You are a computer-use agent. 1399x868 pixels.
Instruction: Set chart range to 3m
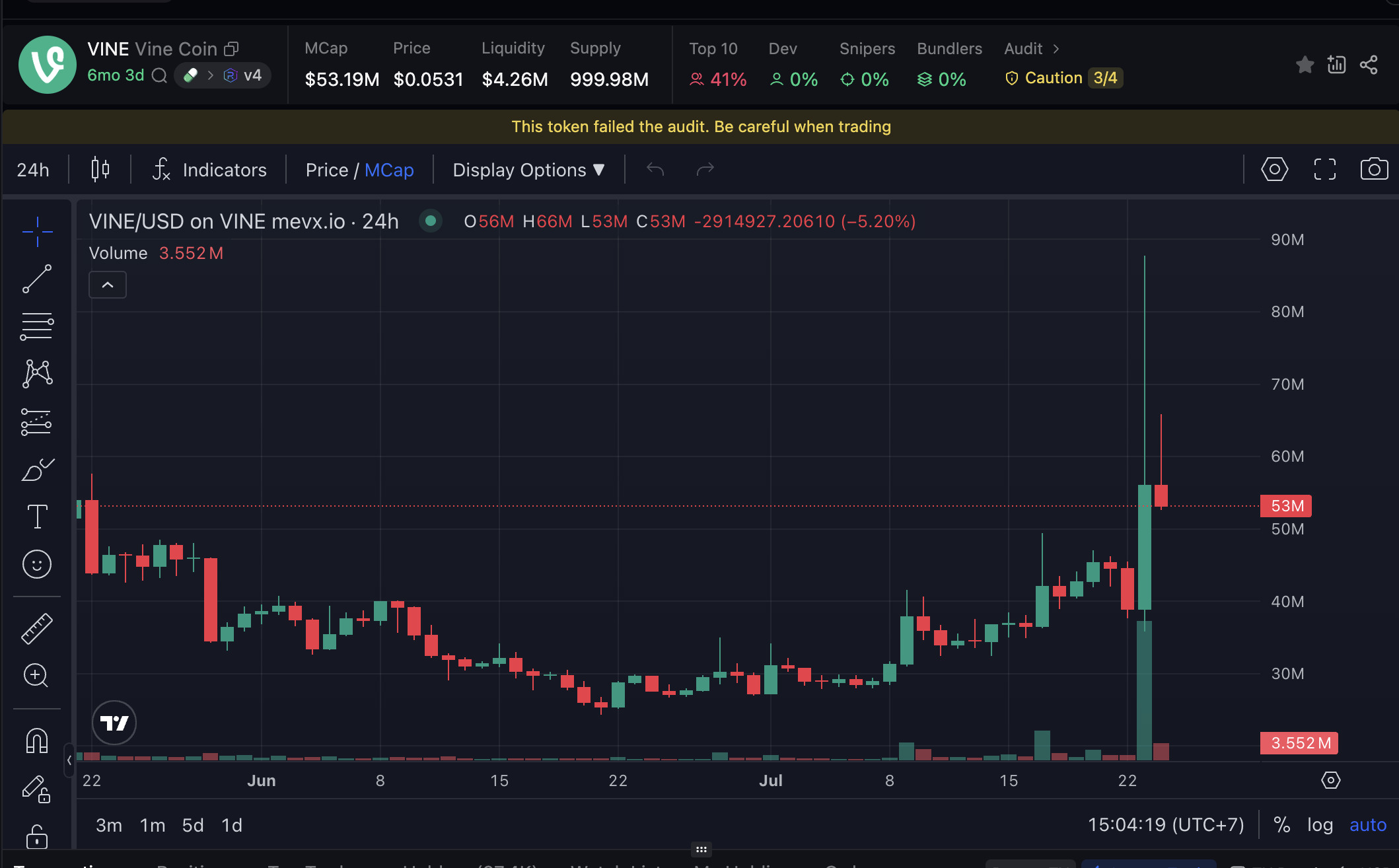click(109, 825)
